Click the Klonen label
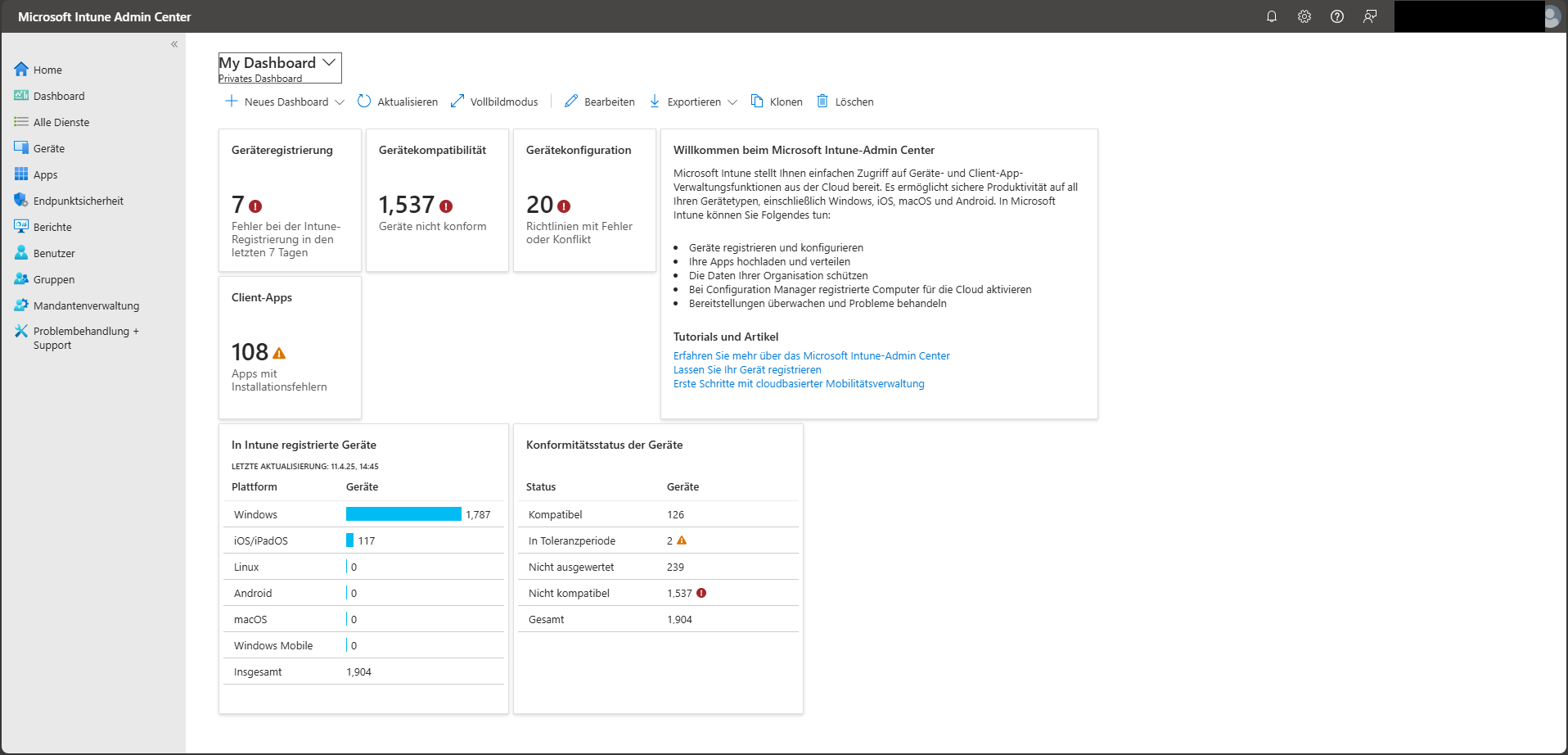The width and height of the screenshot is (1568, 755). [x=786, y=102]
